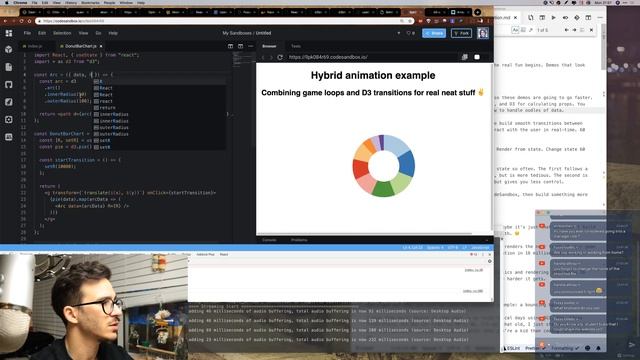Viewport: 640px width, 360px height.
Task: Open Chrome menu in macOS menu bar
Action: click(x=20, y=2)
